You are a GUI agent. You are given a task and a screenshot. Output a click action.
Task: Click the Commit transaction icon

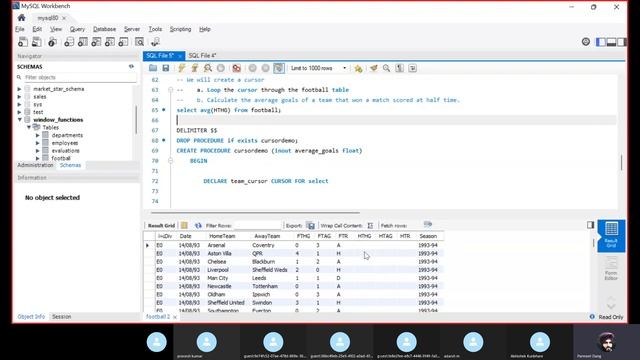[253, 68]
